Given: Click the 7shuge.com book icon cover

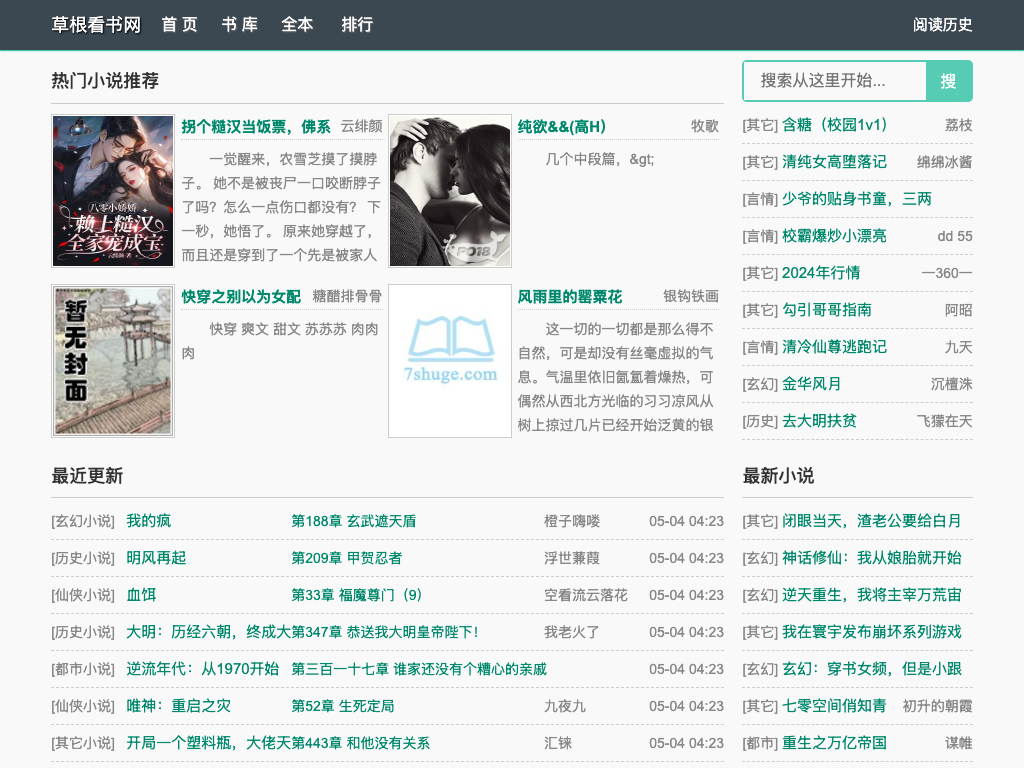Looking at the screenshot, I should (450, 361).
